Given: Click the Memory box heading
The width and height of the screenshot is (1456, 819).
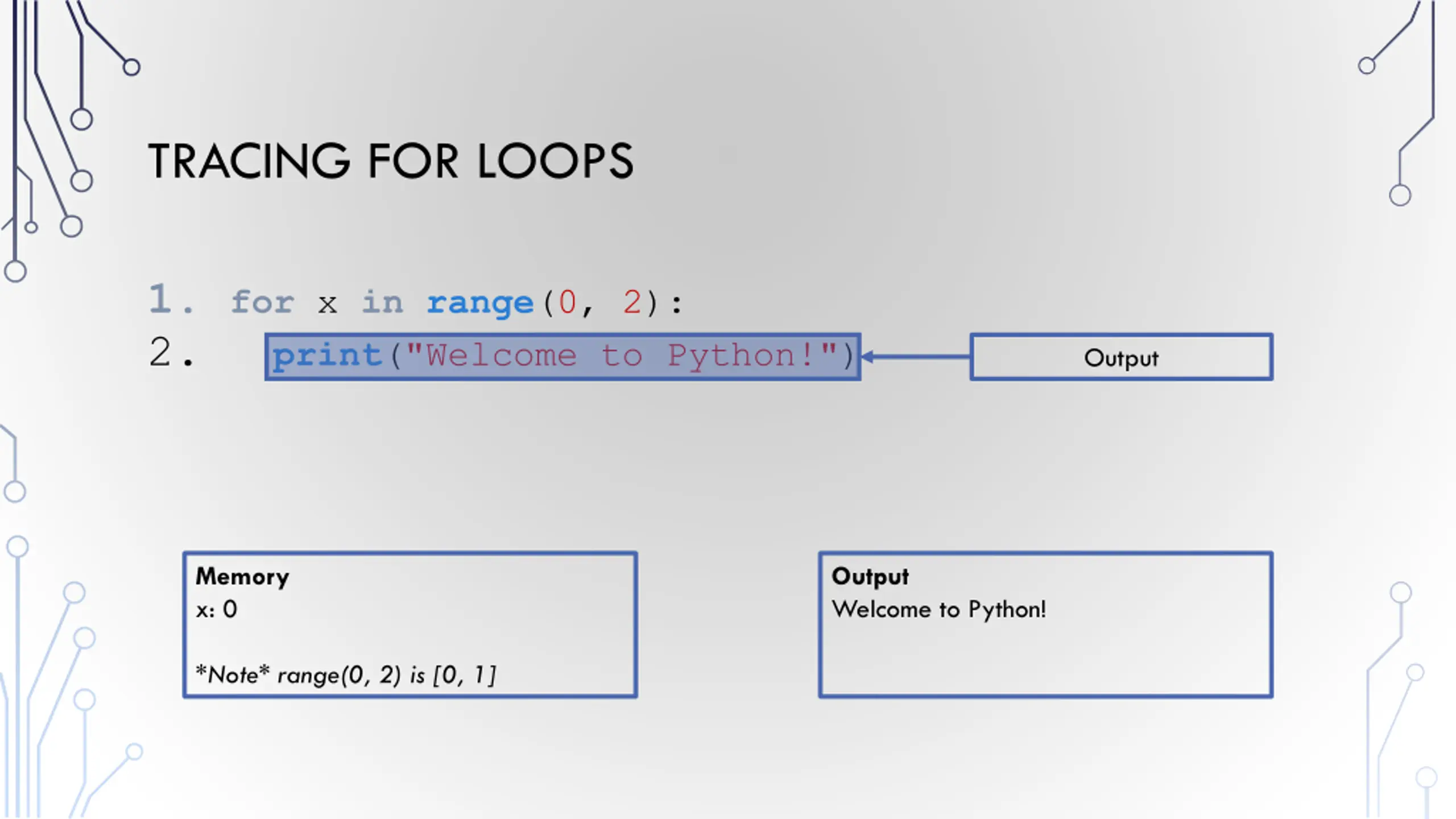Looking at the screenshot, I should coord(242,576).
